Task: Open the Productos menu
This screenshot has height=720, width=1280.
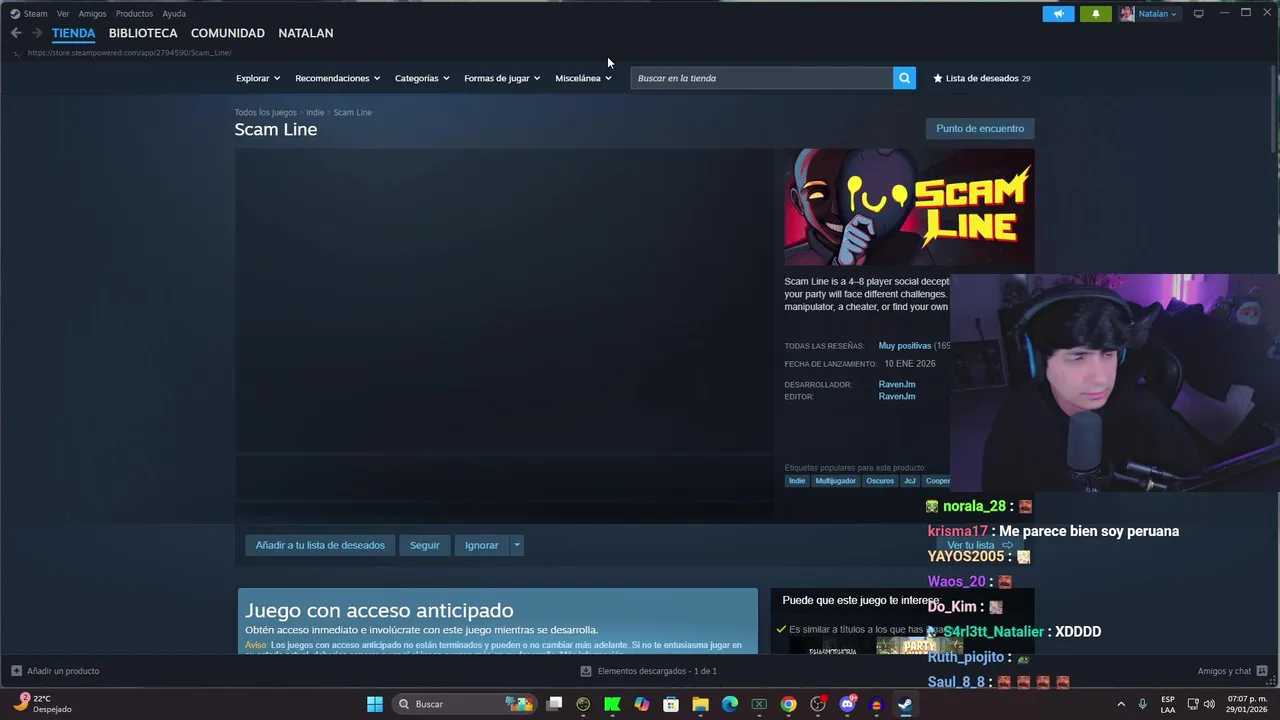Action: tap(134, 14)
